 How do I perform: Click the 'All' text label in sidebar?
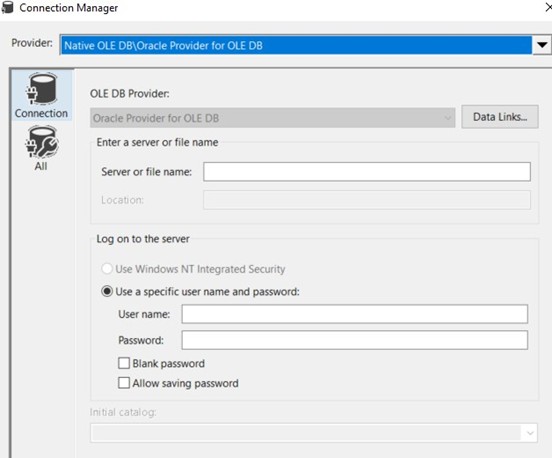41,166
